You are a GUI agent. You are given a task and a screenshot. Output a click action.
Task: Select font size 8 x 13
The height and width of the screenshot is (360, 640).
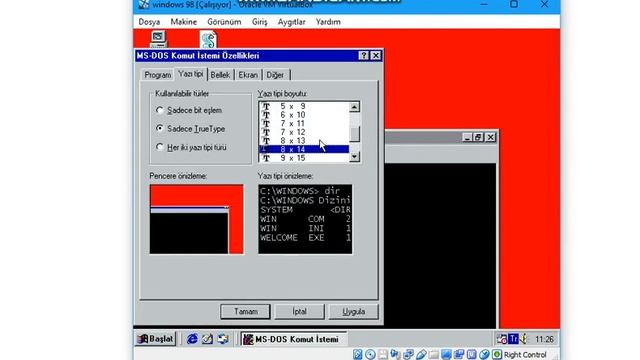304,140
